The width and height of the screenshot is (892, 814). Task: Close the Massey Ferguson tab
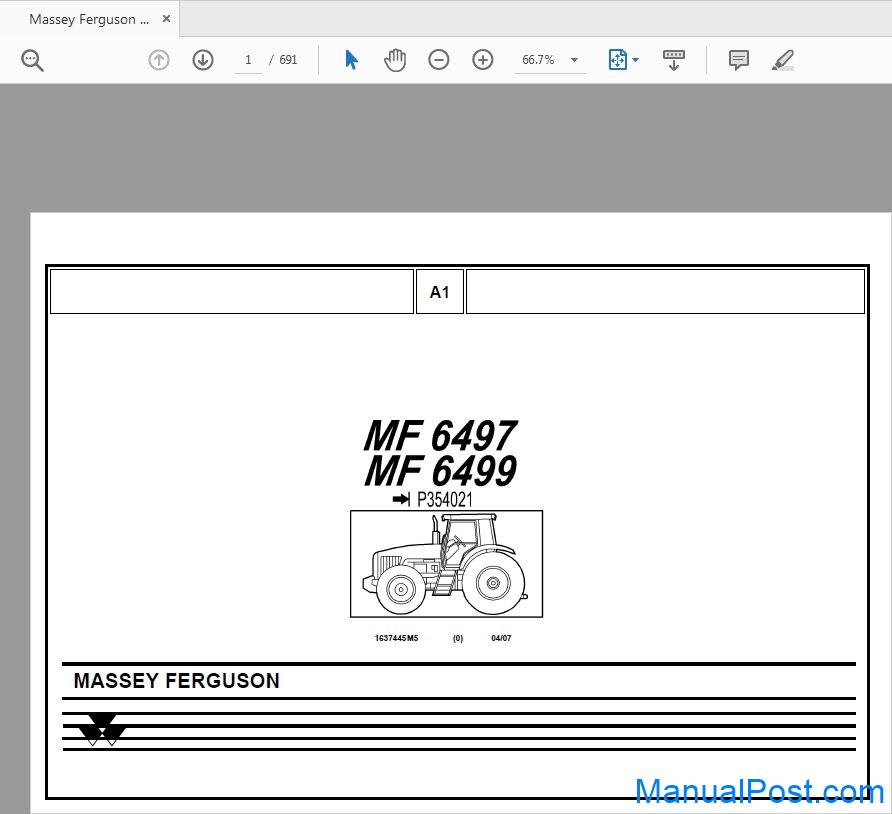(166, 19)
